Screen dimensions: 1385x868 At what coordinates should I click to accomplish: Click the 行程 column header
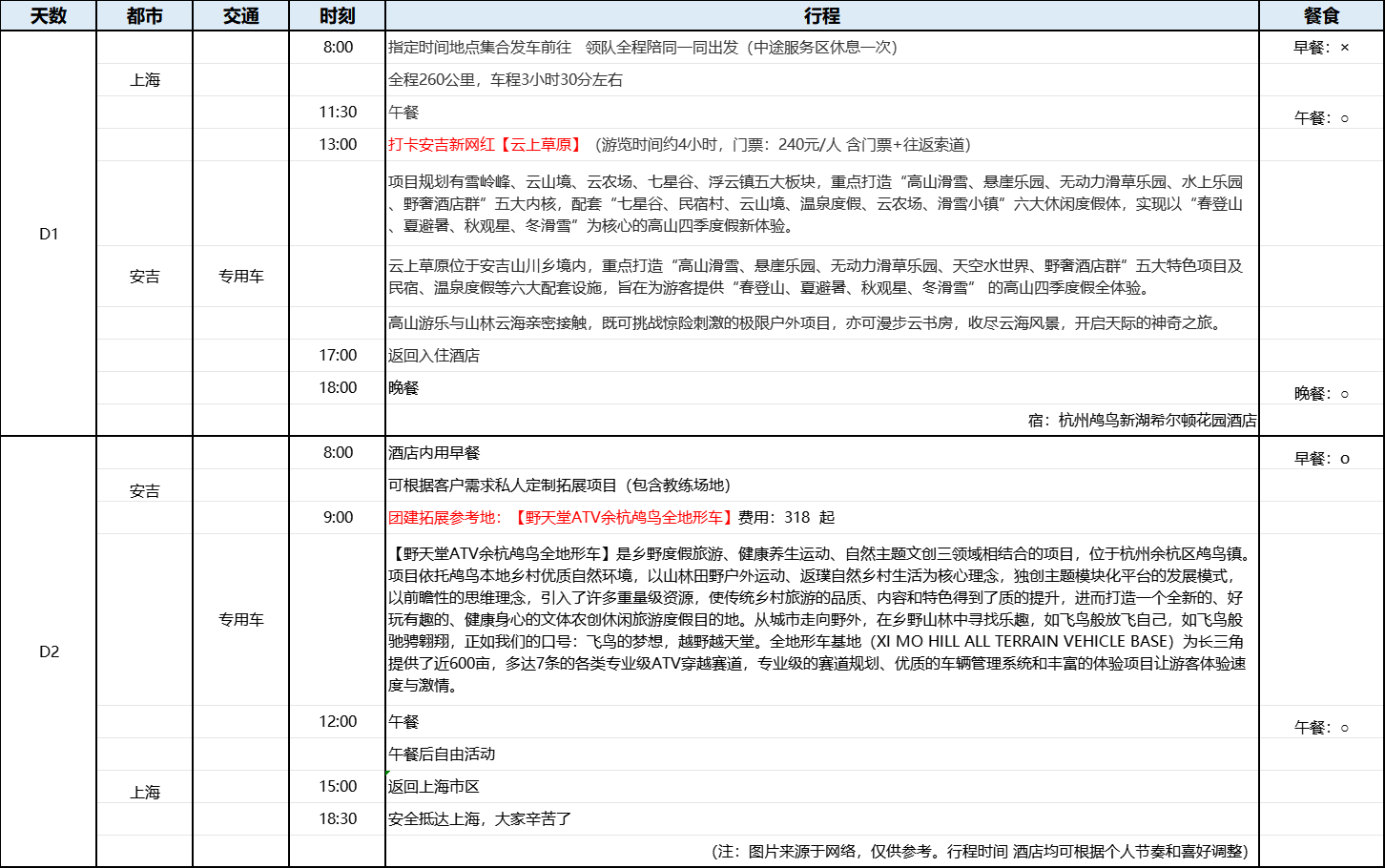point(821,16)
